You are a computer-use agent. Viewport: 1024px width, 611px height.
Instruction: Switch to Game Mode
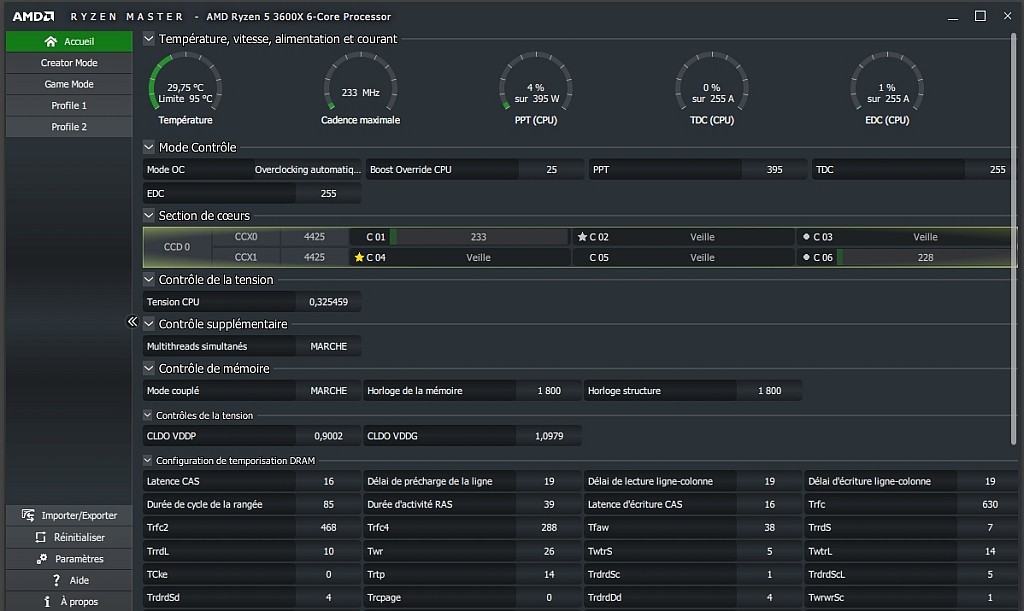tap(69, 84)
